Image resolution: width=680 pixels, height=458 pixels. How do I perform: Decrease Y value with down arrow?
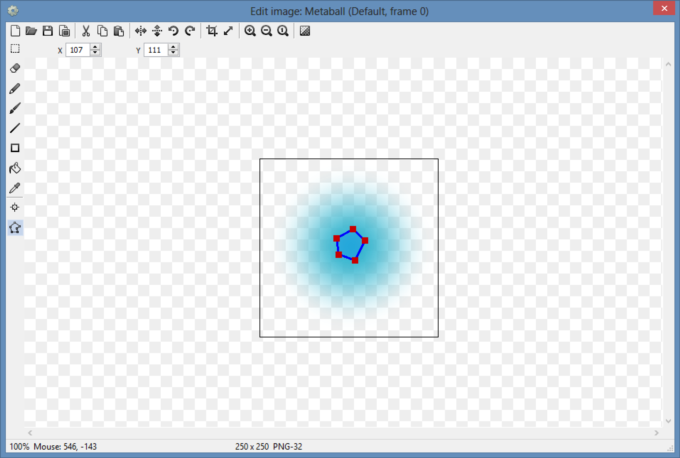(173, 53)
